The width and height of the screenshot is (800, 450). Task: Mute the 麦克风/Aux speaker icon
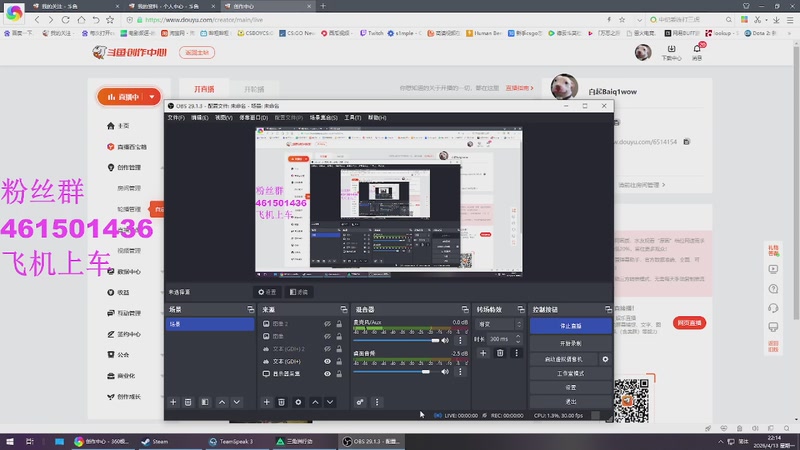[x=445, y=340]
